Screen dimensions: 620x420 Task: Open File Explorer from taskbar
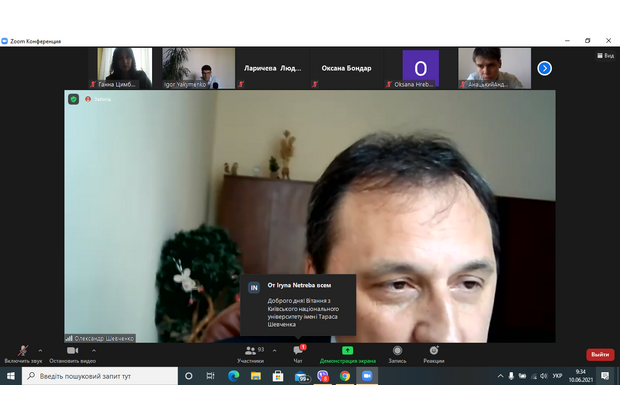256,376
